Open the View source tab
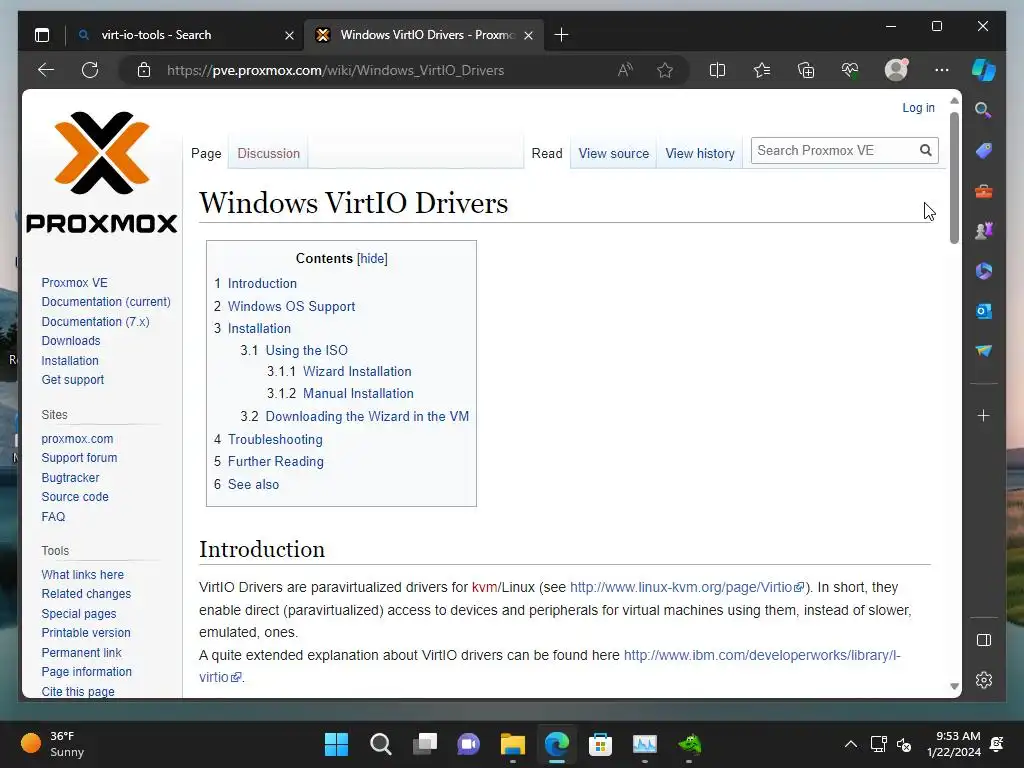This screenshot has width=1024, height=768. click(x=614, y=153)
